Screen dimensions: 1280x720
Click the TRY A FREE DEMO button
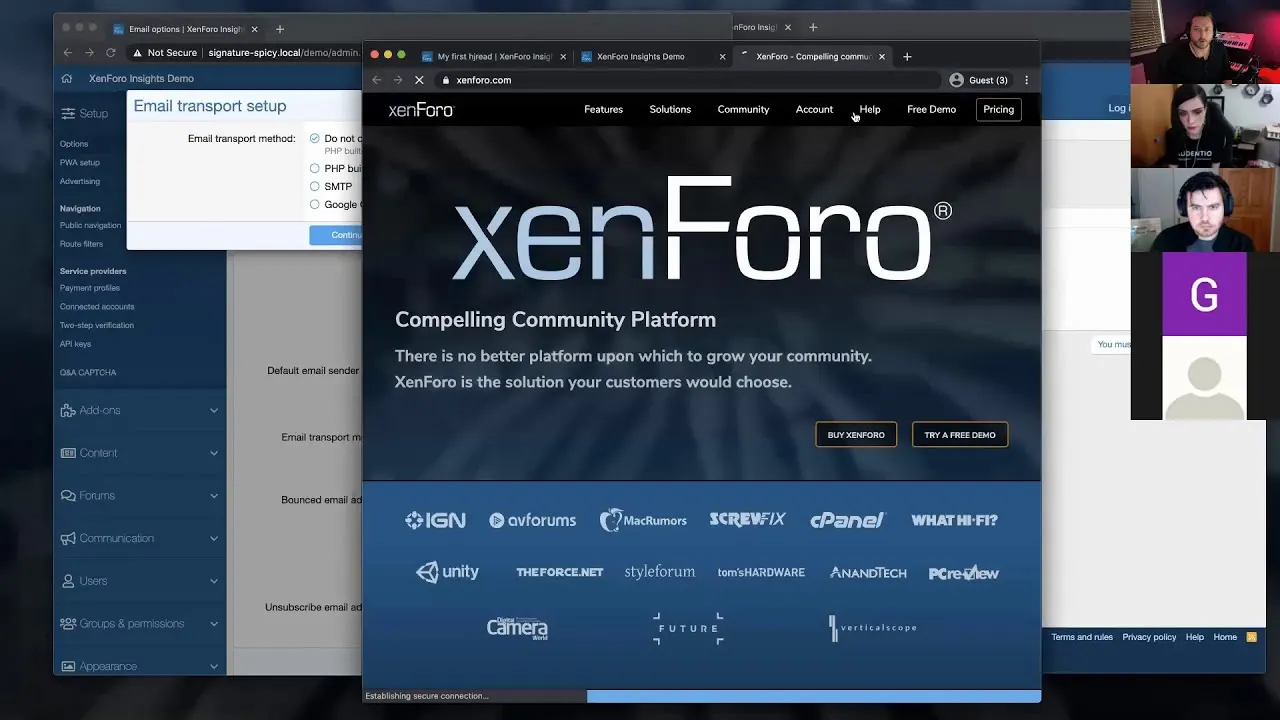(x=960, y=435)
